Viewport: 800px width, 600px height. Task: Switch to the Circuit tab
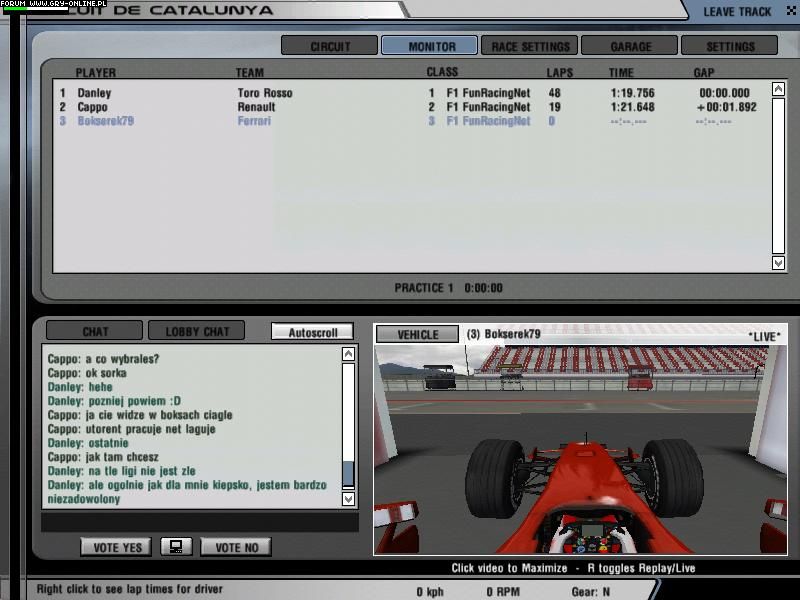point(330,46)
